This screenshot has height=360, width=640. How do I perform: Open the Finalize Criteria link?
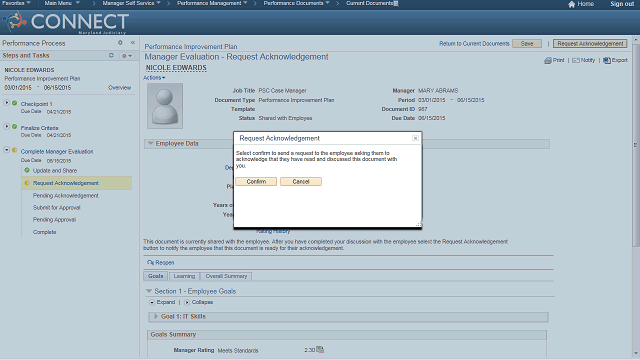tap(40, 128)
